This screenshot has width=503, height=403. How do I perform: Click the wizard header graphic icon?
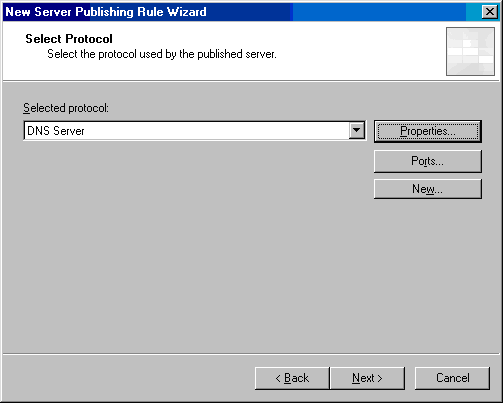pyautogui.click(x=470, y=51)
